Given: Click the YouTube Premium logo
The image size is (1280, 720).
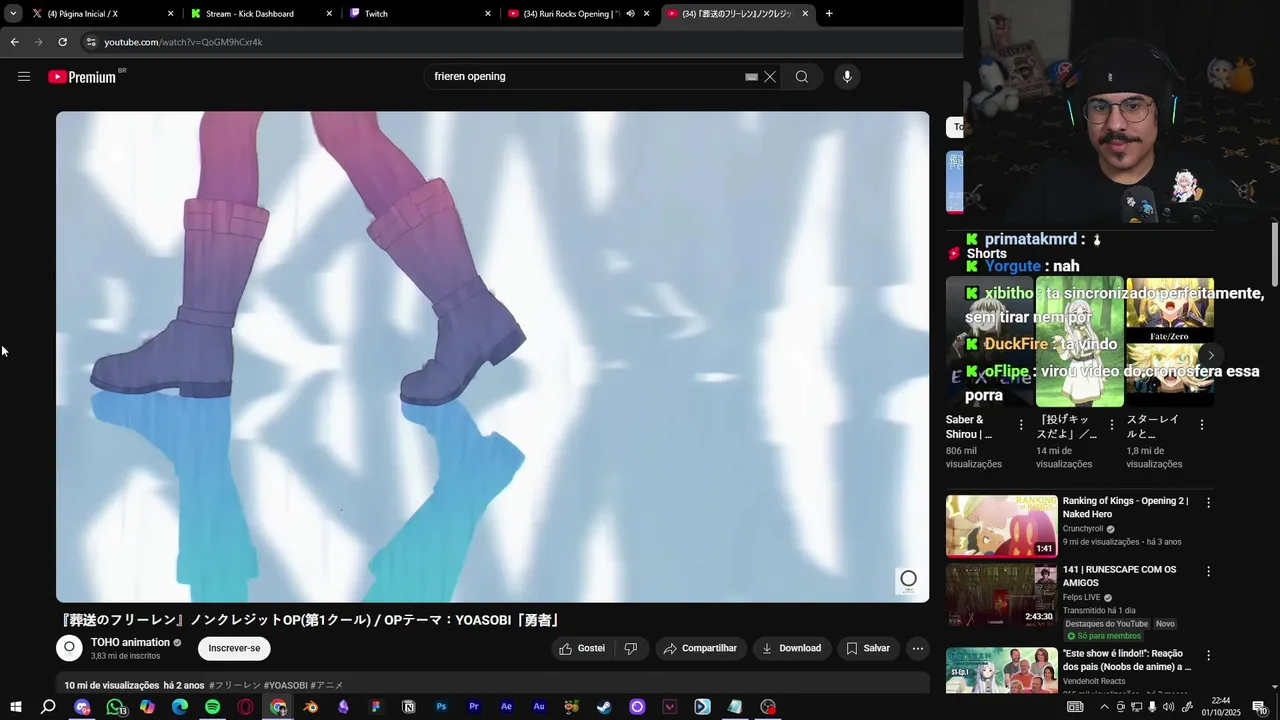Looking at the screenshot, I should (83, 77).
